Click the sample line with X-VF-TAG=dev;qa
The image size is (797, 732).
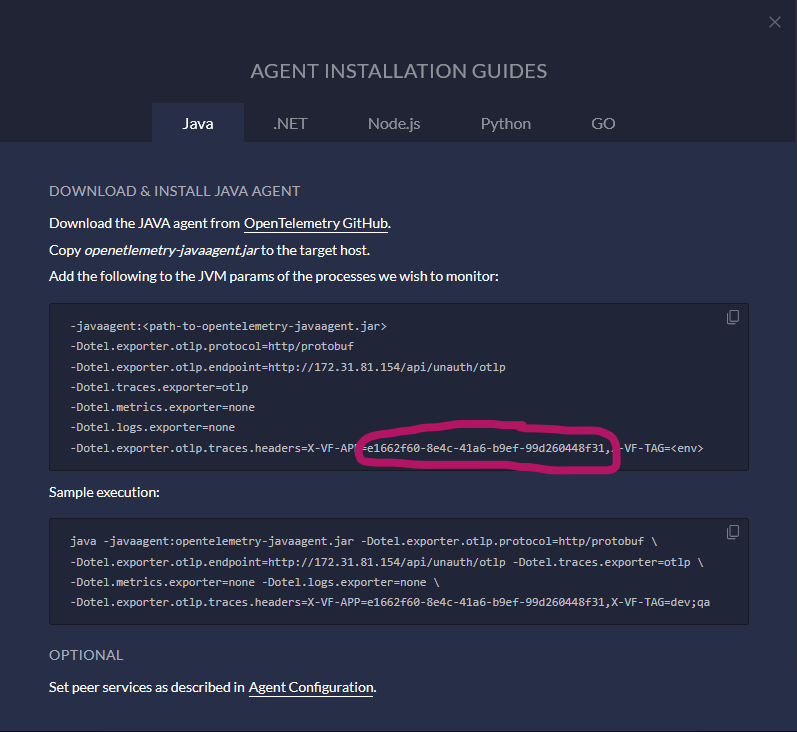pos(390,602)
